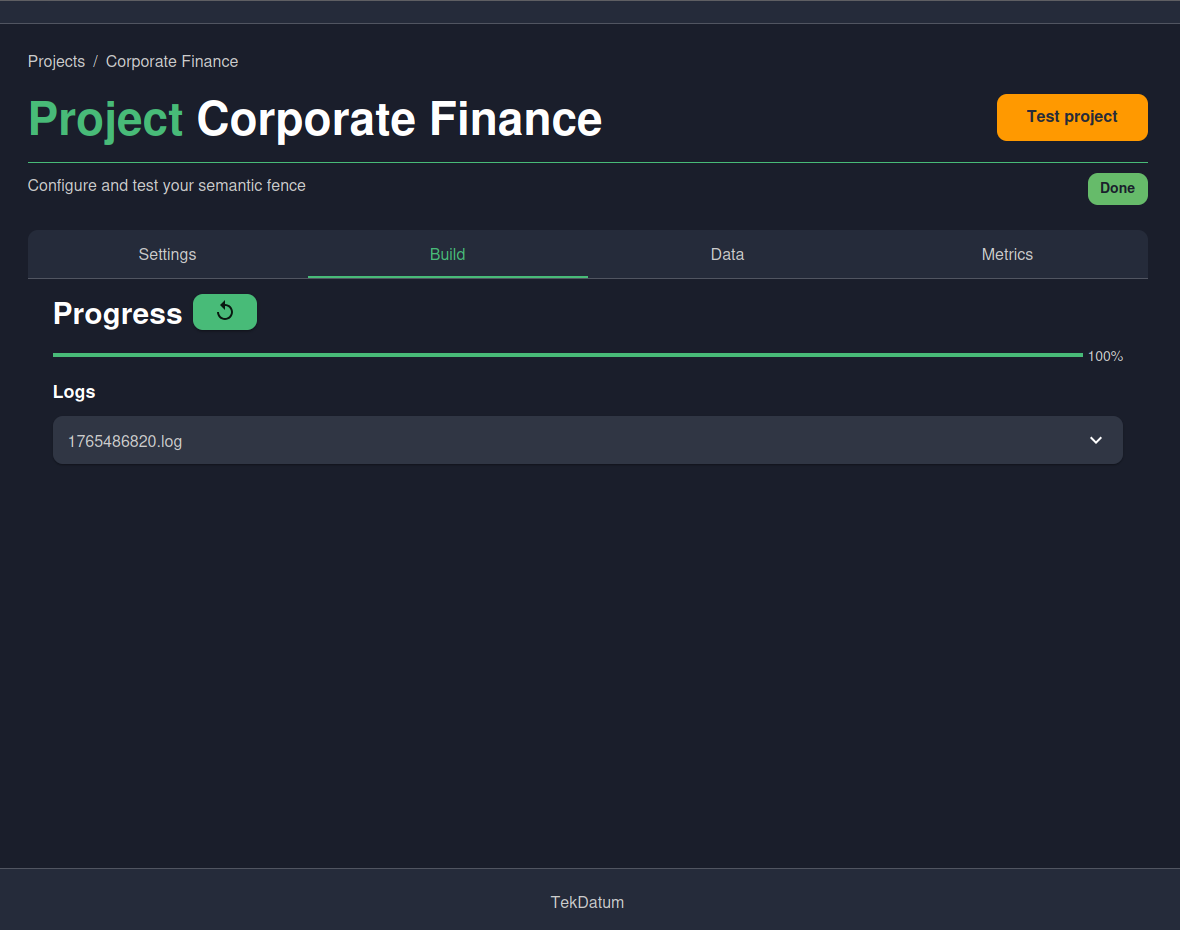Click the Logs section heading
Image resolution: width=1180 pixels, height=930 pixels.
click(74, 391)
